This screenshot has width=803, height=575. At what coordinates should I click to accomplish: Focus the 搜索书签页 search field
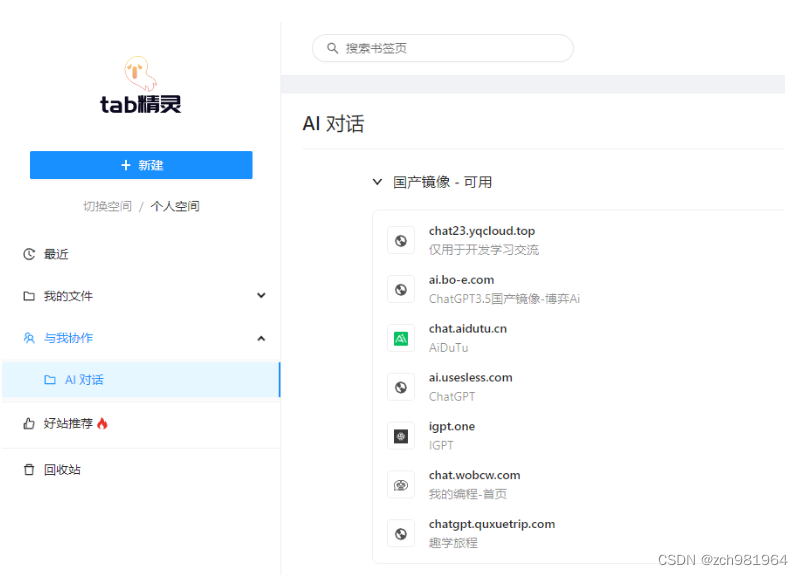(x=442, y=48)
